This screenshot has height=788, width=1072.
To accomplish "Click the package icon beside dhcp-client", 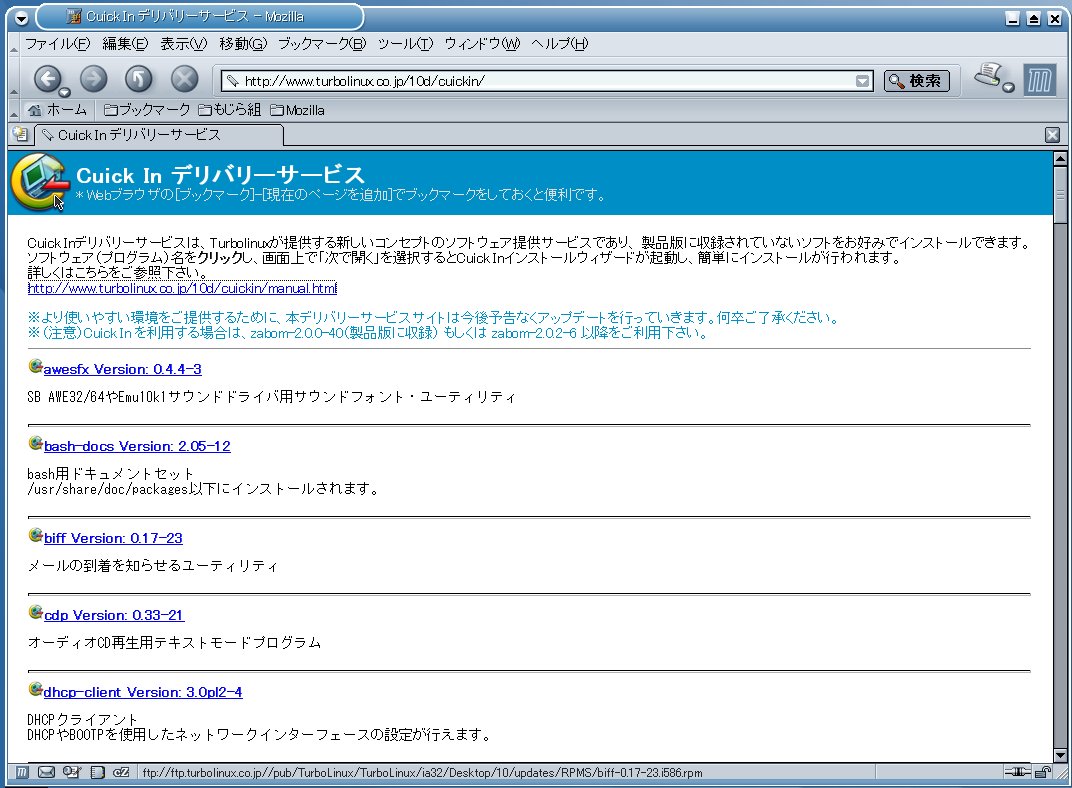I will pos(36,689).
